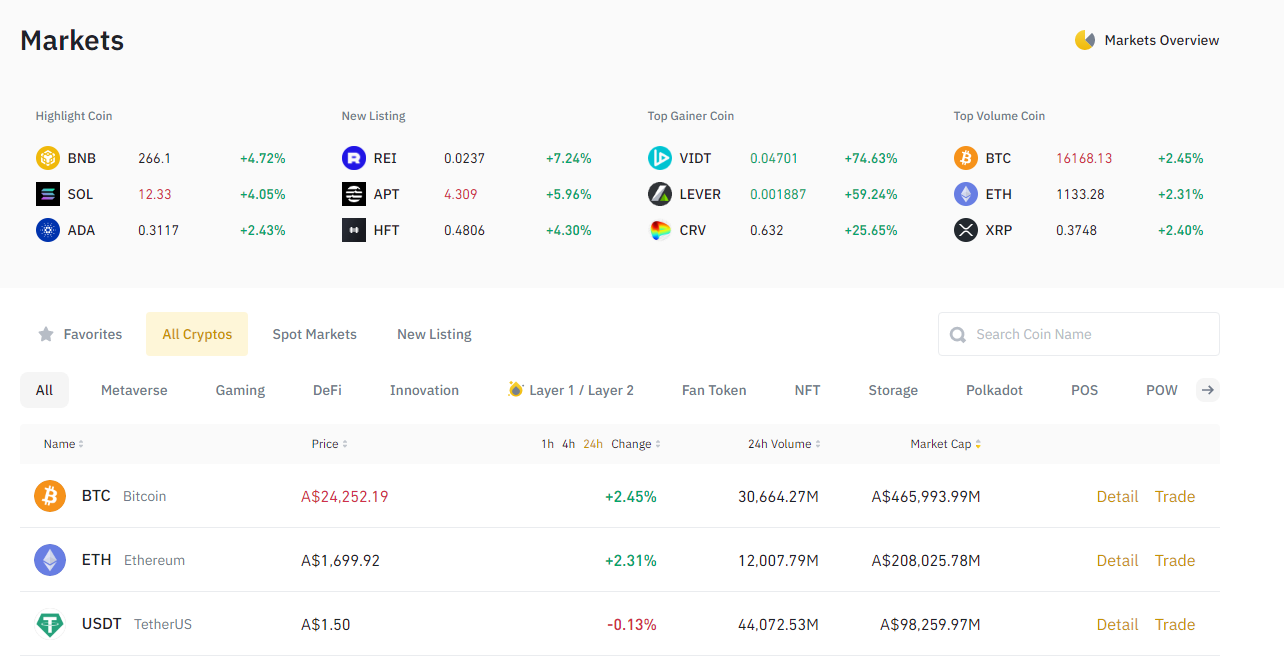Screen dimensions: 1284x658
Task: Filter by Gaming category
Action: (240, 390)
